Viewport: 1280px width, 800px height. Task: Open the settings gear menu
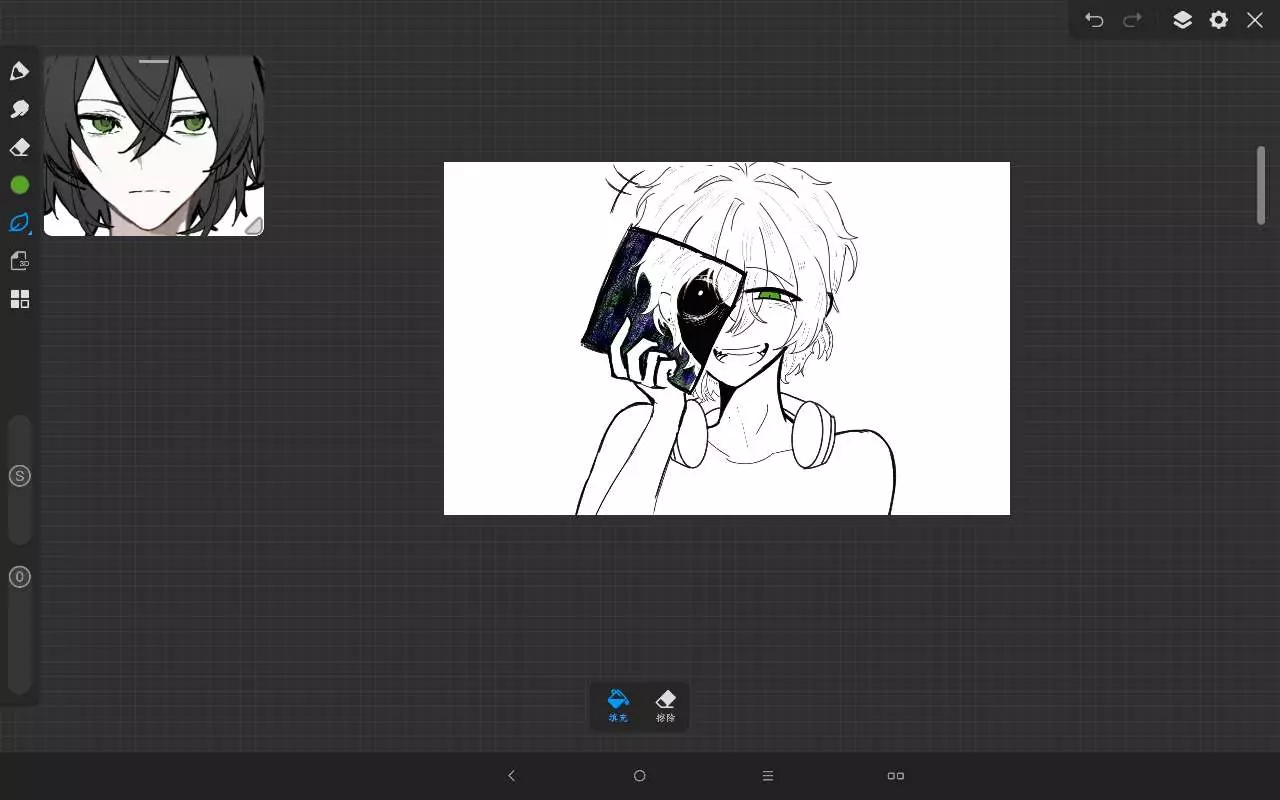[1218, 20]
